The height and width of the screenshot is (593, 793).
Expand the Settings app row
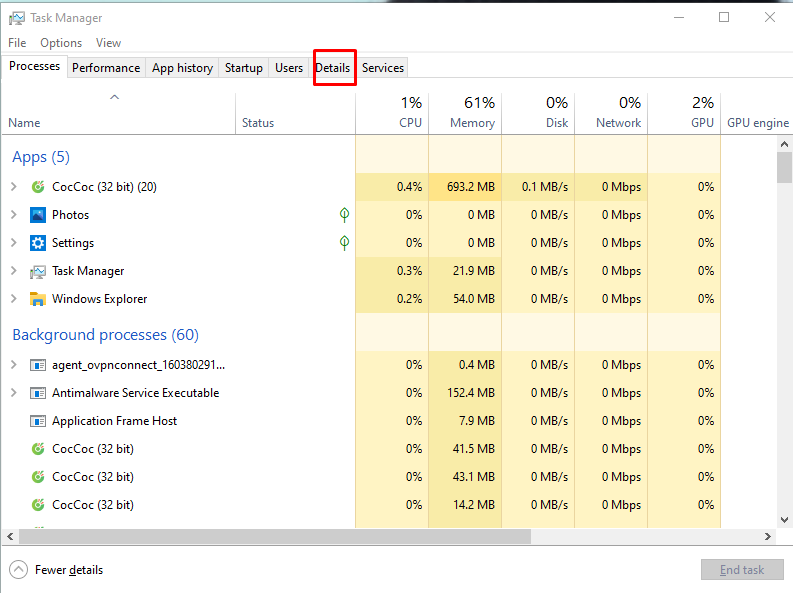(x=14, y=243)
